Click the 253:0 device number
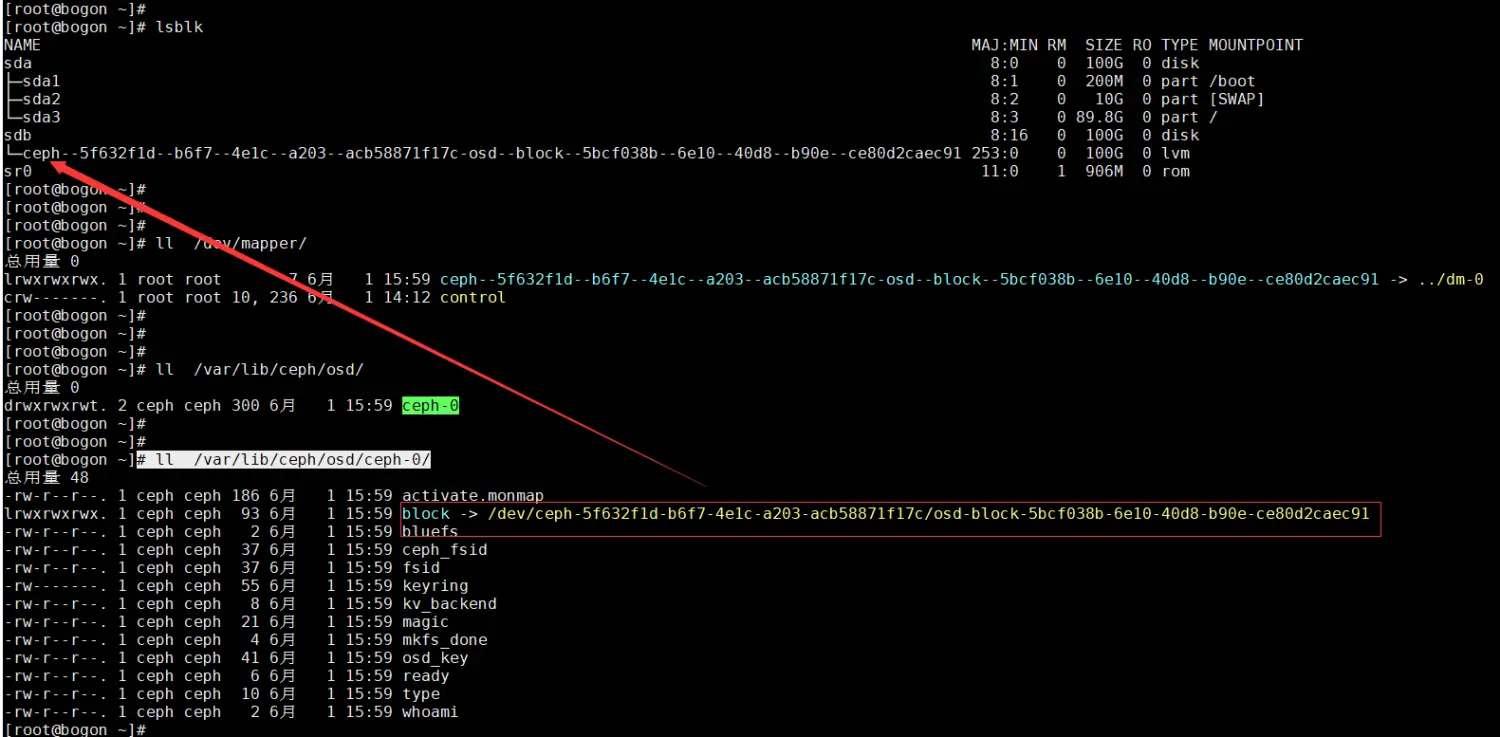 click(x=994, y=153)
